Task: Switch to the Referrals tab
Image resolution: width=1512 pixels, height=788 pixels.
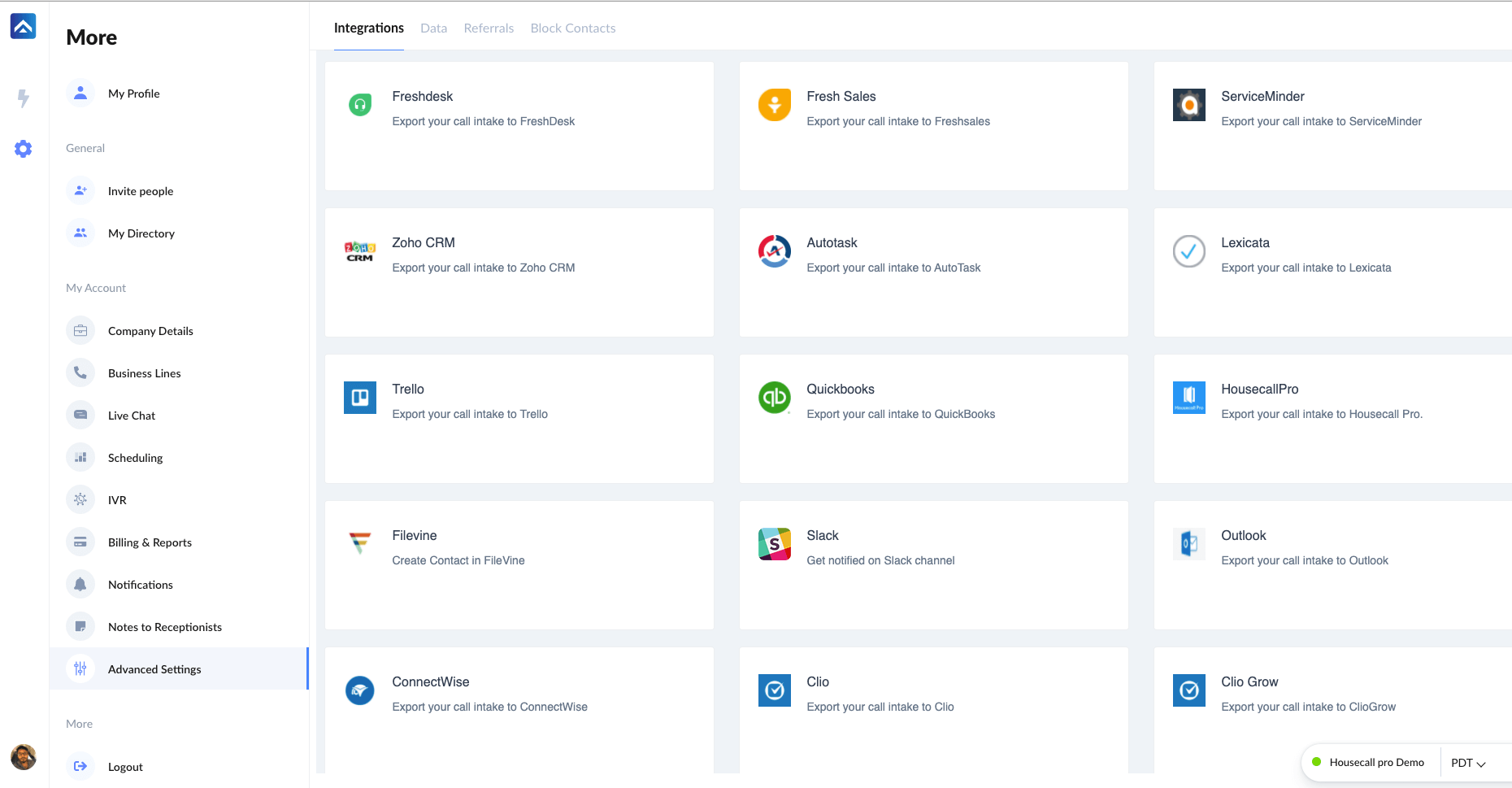Action: (489, 28)
